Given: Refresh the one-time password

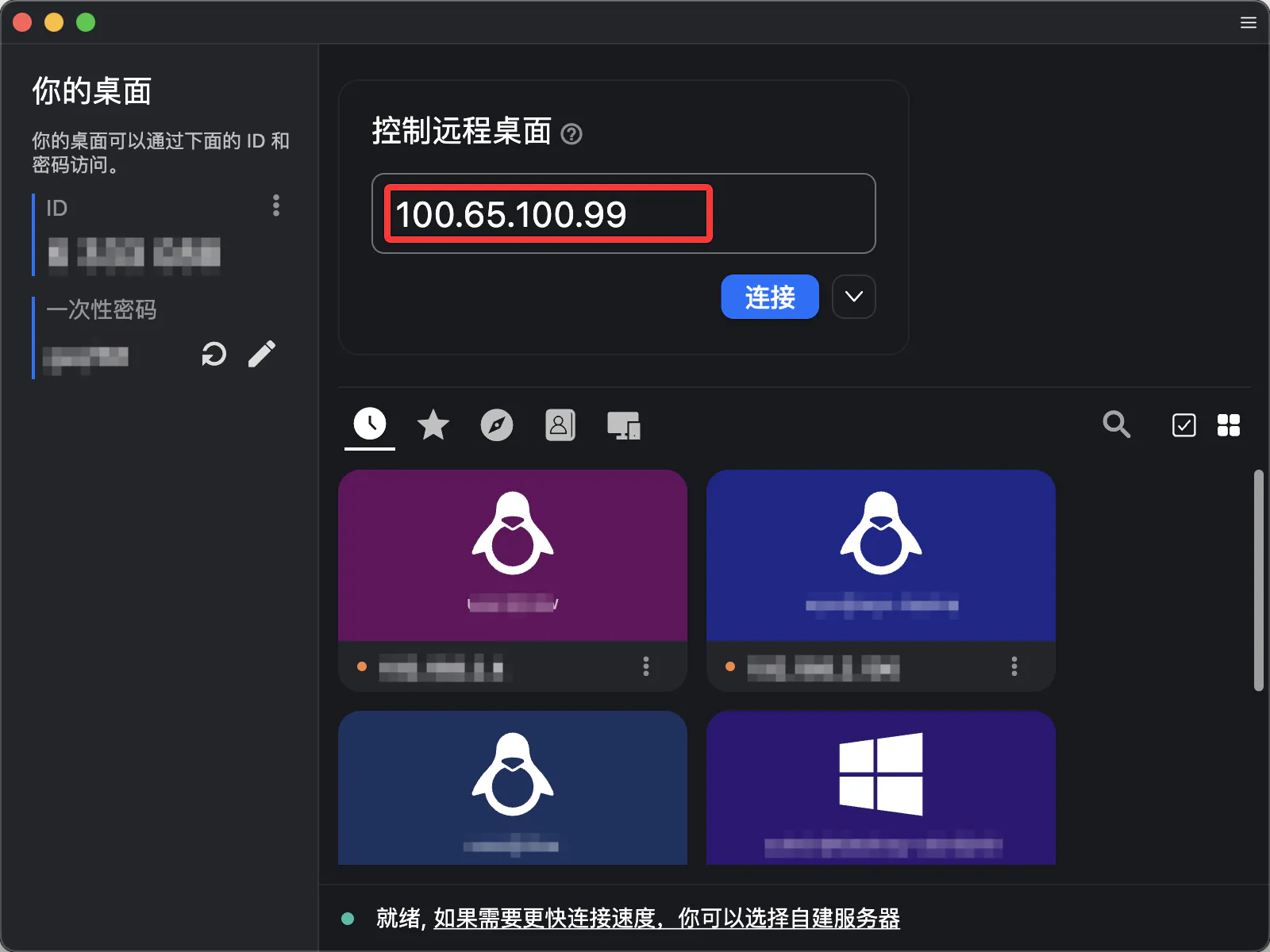Looking at the screenshot, I should 214,354.
